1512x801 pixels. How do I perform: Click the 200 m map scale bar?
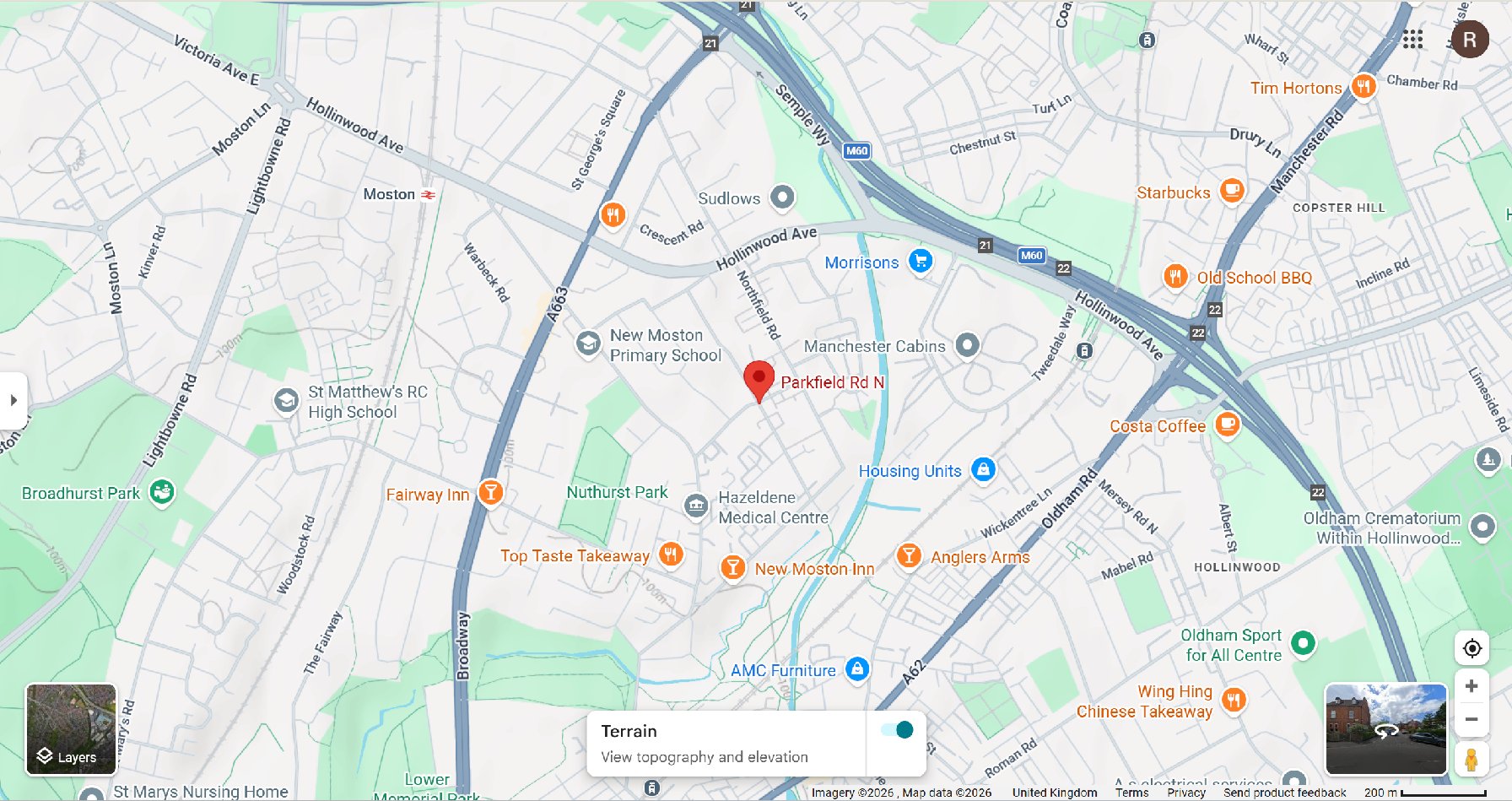pos(1424,793)
